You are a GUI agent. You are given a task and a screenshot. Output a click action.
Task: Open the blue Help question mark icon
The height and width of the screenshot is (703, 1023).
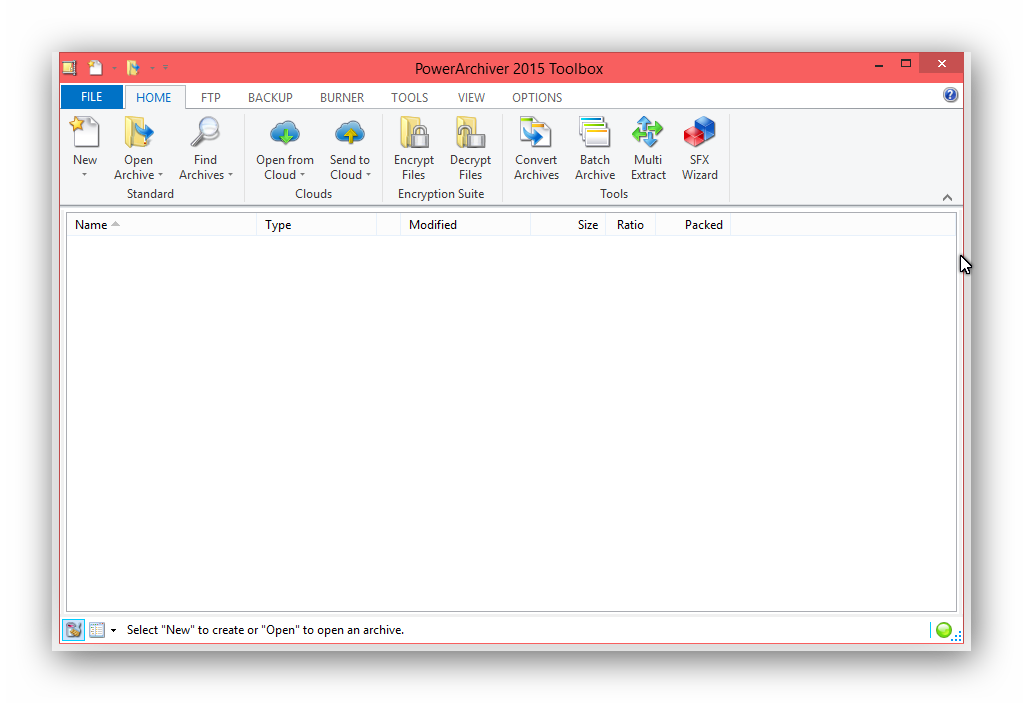(950, 95)
